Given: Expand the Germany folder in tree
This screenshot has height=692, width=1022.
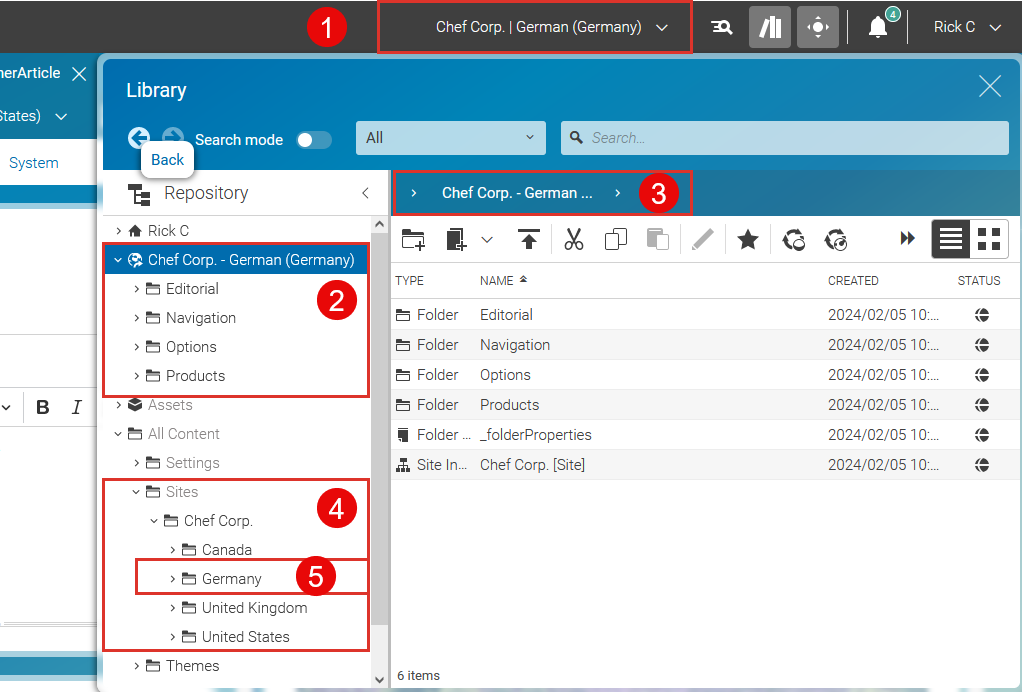Looking at the screenshot, I should pyautogui.click(x=173, y=579).
